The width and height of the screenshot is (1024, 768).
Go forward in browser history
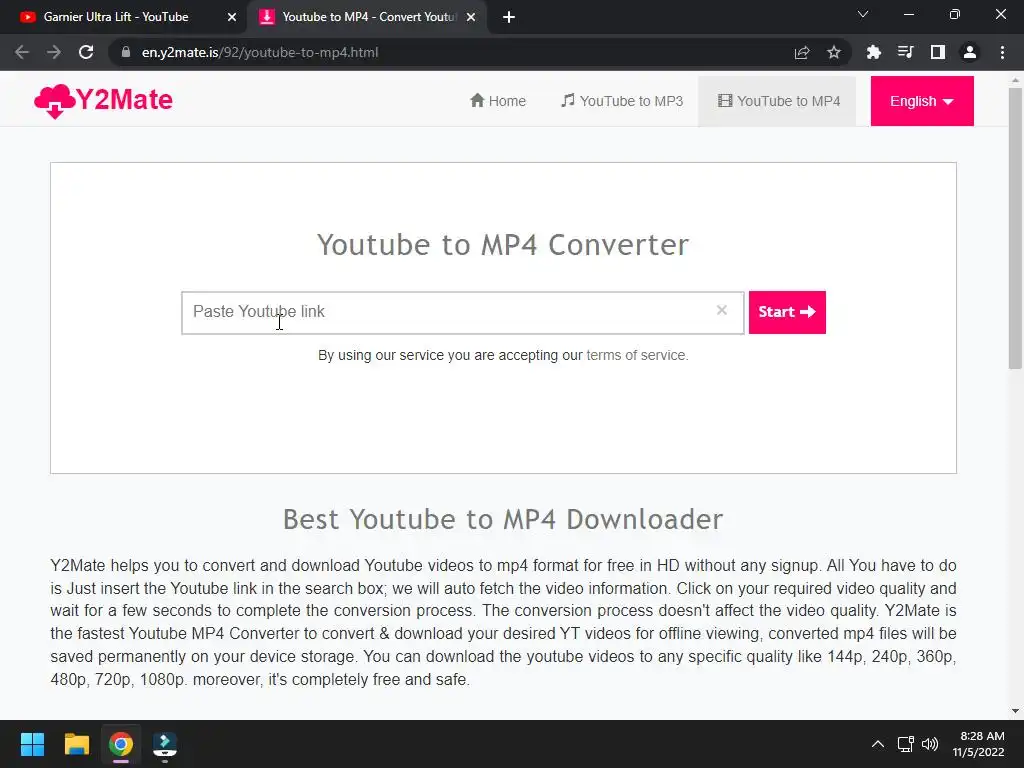(x=54, y=52)
